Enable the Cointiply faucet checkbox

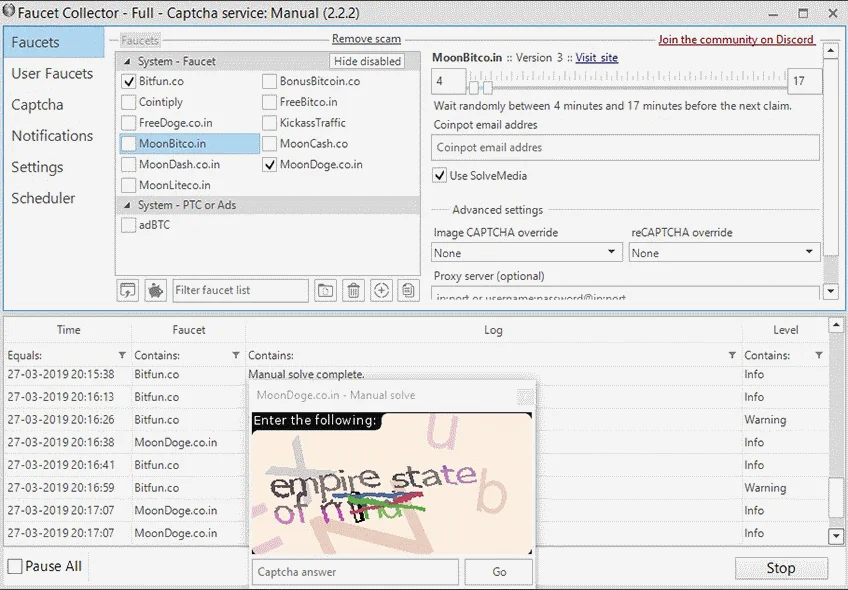129,102
